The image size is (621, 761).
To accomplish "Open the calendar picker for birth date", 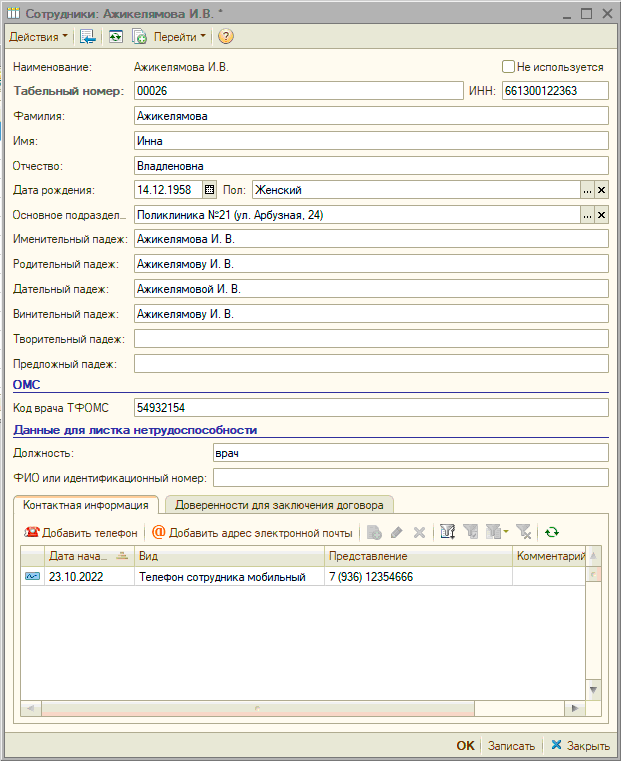I will coord(209,189).
